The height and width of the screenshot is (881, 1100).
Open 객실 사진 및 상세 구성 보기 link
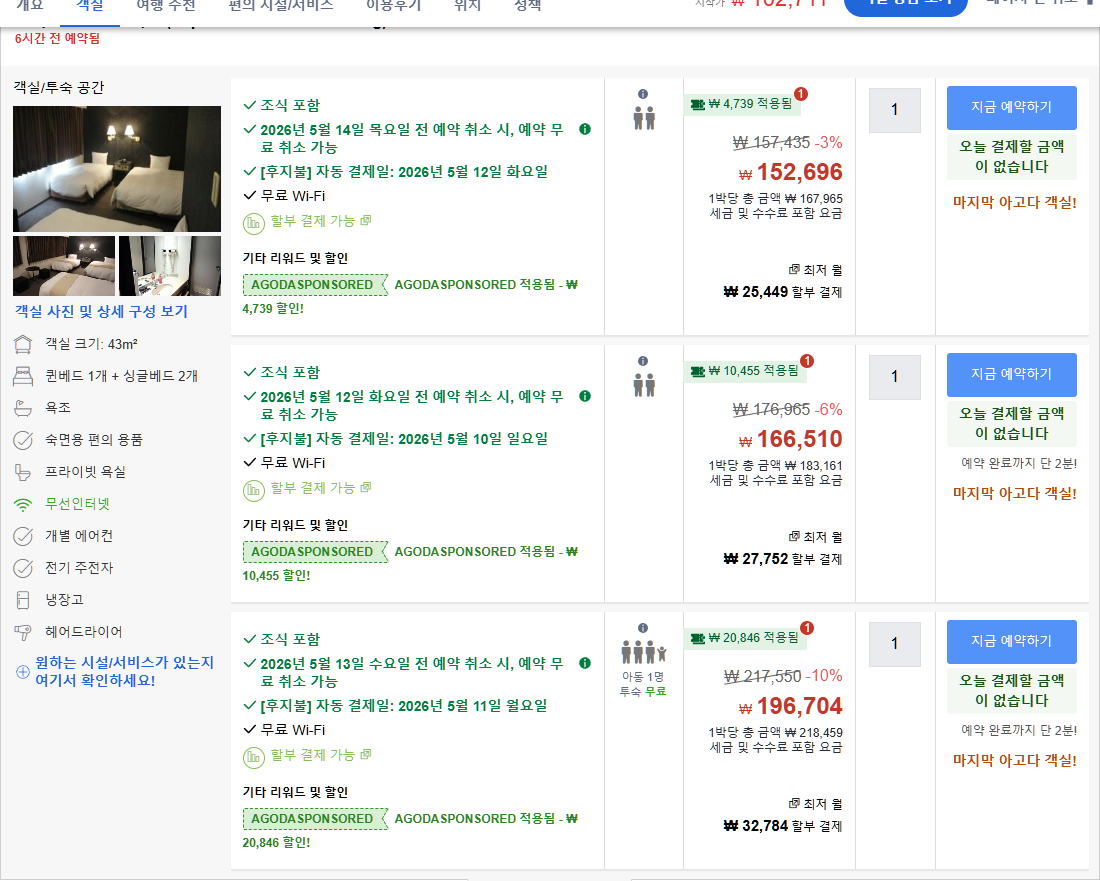pos(102,311)
